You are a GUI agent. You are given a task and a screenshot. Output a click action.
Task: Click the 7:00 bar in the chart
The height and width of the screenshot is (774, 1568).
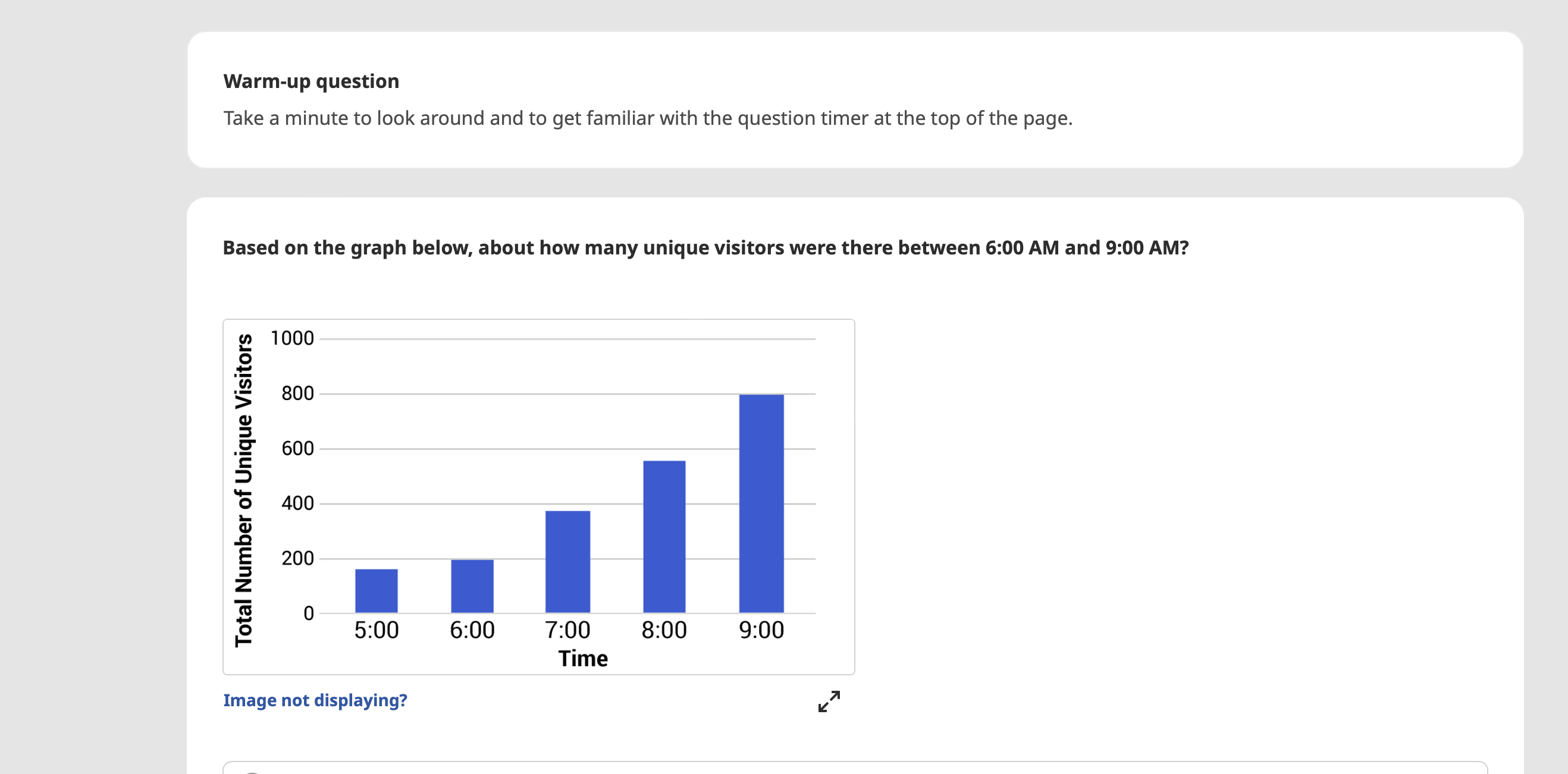567,561
